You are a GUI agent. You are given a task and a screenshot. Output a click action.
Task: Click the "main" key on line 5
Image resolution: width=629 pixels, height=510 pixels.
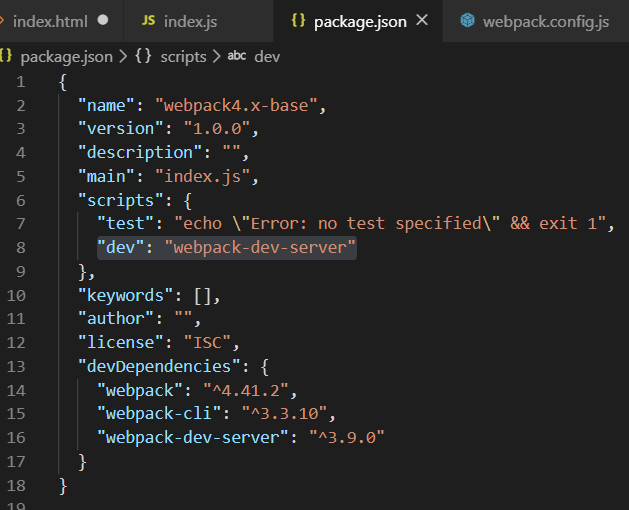click(106, 177)
